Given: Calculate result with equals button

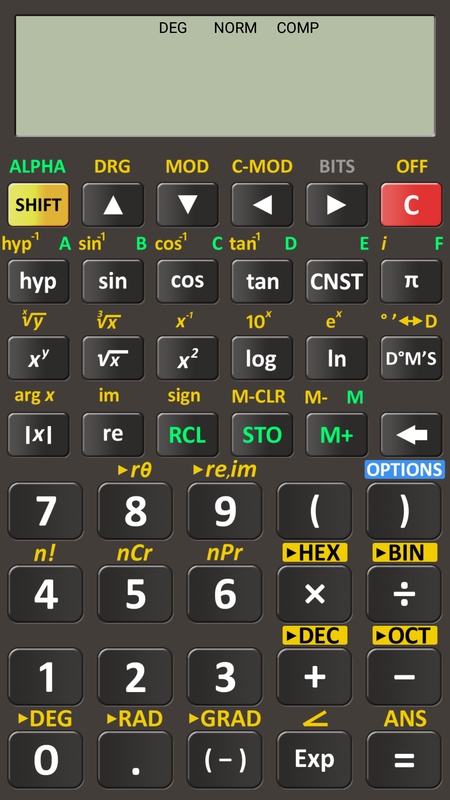Looking at the screenshot, I should (x=404, y=759).
